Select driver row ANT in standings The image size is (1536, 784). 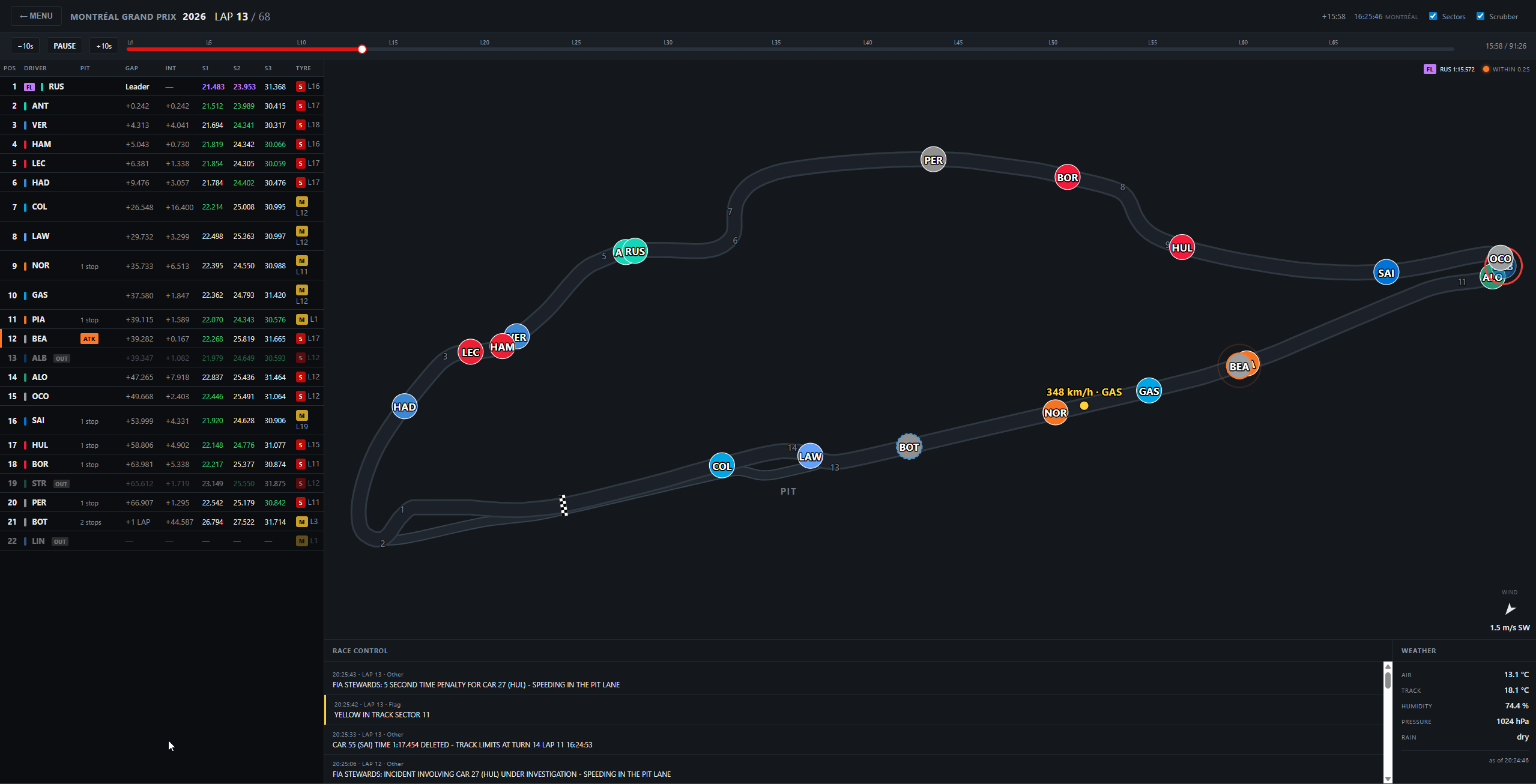coord(162,106)
